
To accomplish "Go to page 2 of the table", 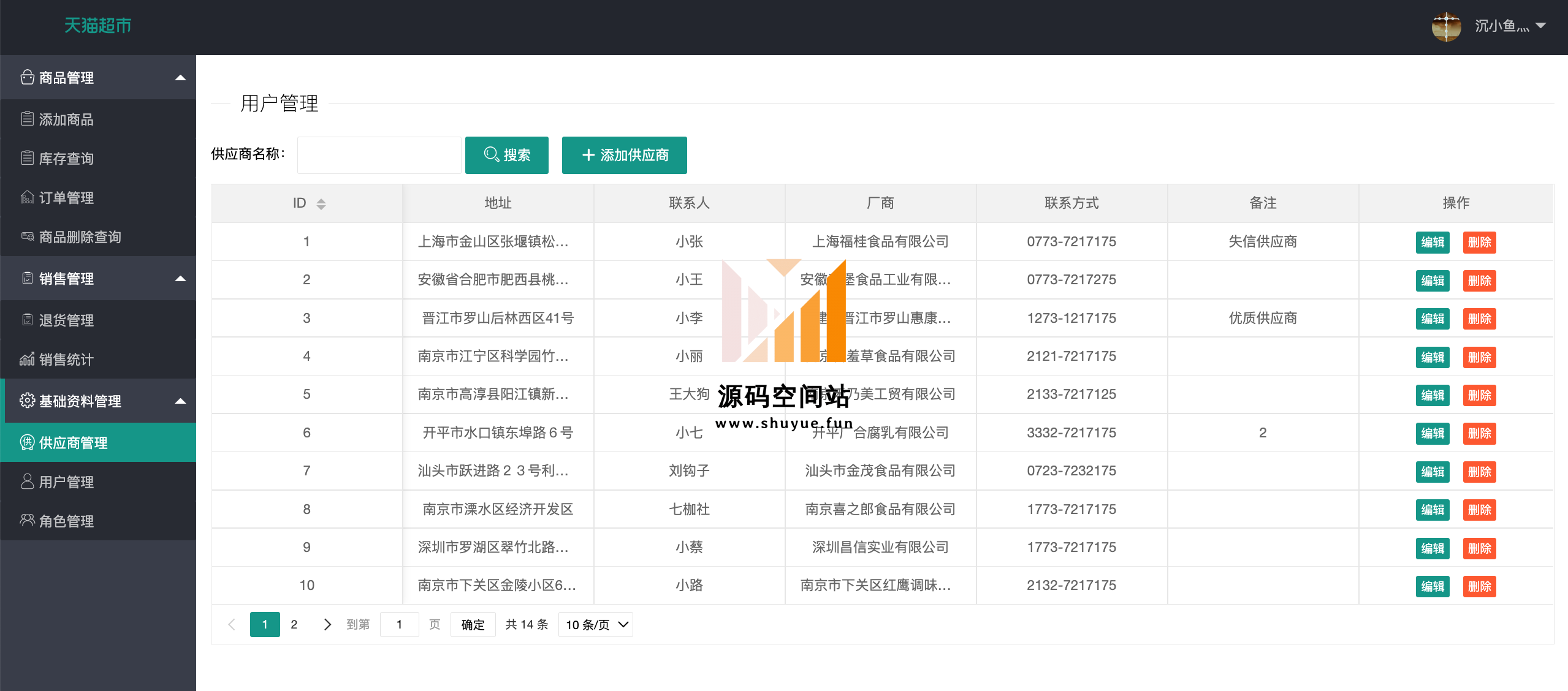I will [294, 624].
